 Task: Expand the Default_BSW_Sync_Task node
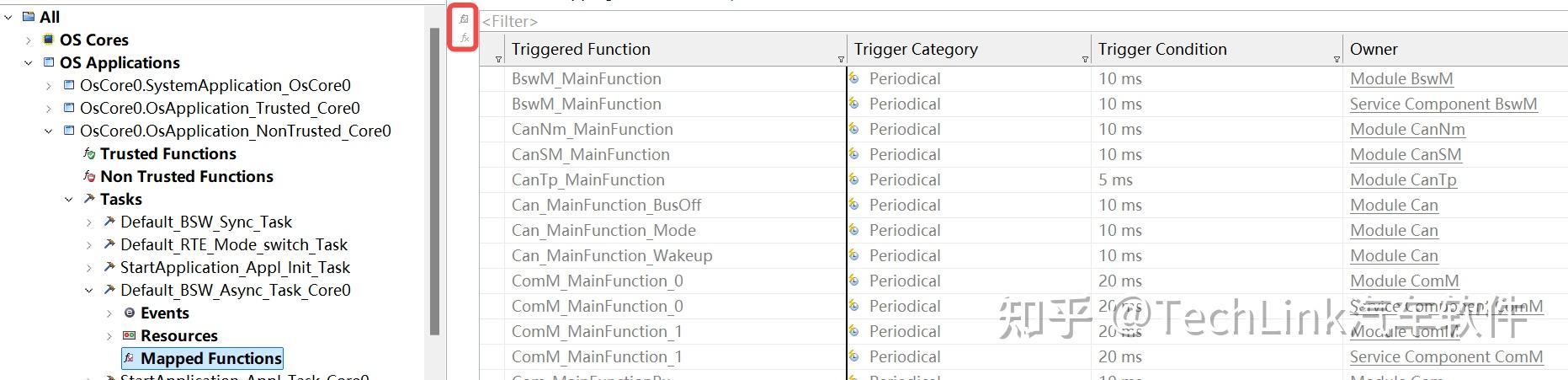coord(89,222)
